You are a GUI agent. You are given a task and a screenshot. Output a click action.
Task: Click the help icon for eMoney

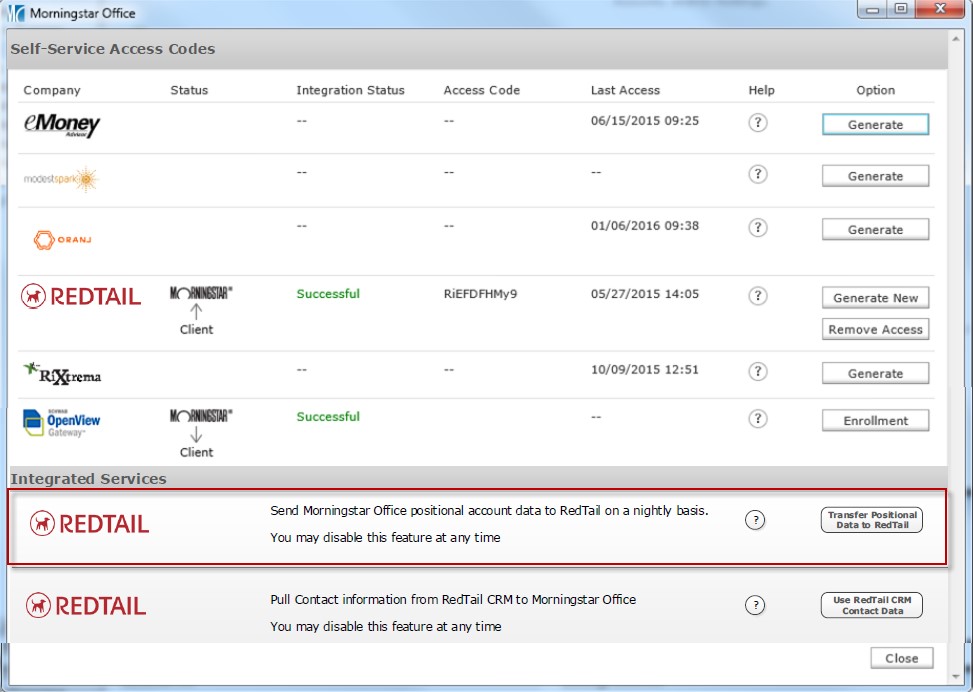[x=758, y=123]
